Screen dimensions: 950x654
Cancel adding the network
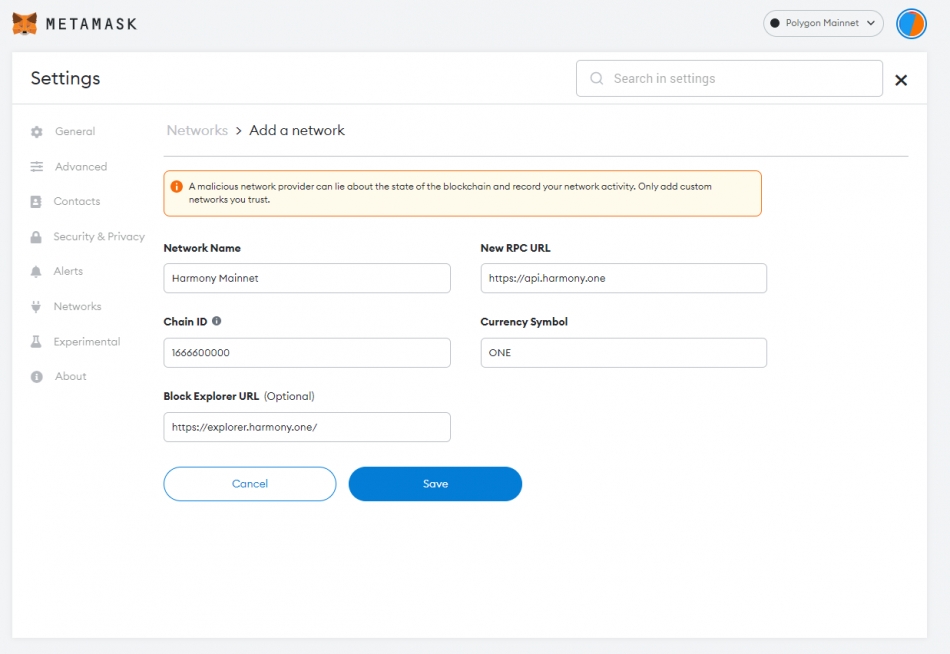pos(250,484)
